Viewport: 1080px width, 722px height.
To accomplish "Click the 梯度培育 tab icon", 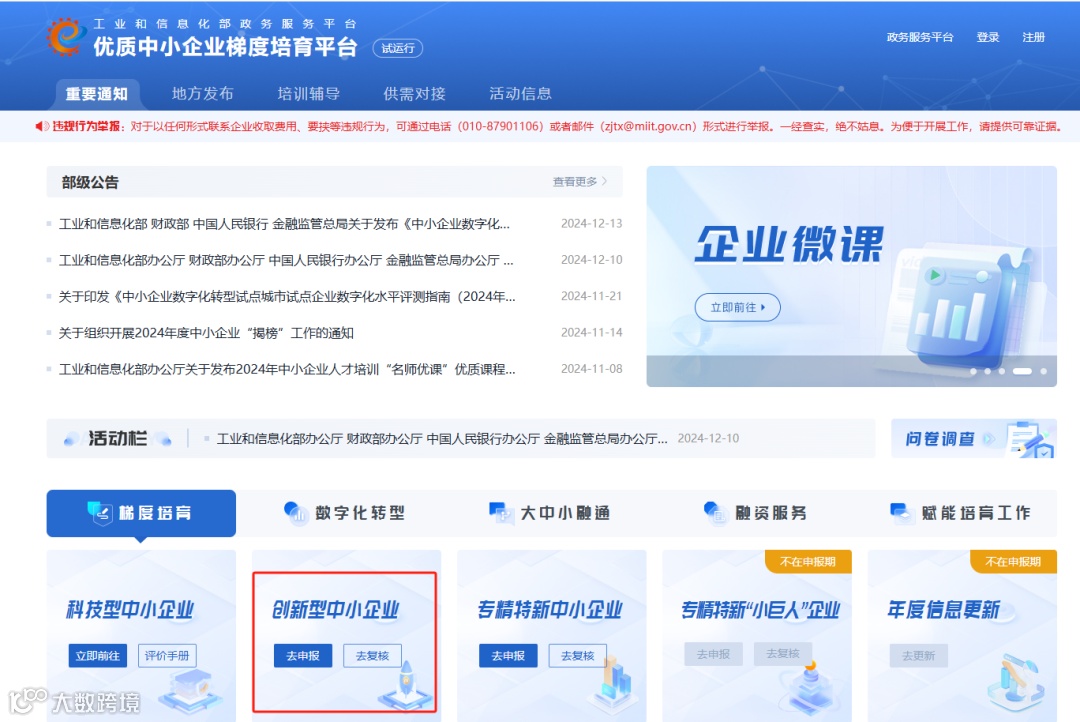I will pos(100,513).
